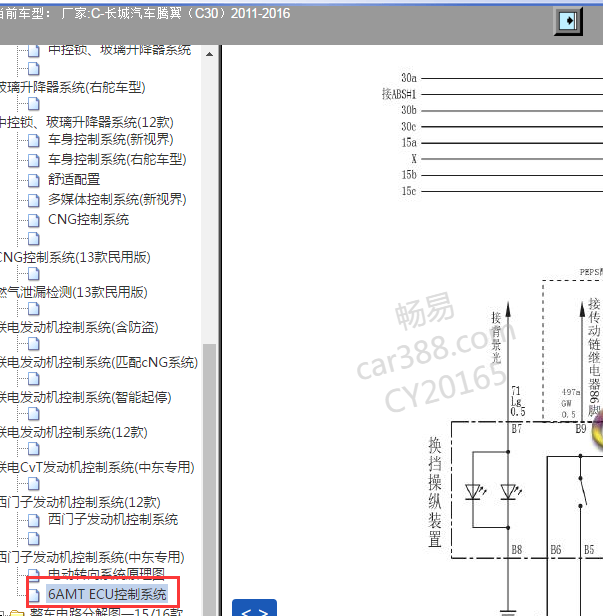Screen dimensions: 603x616
Task: Select the 6AMT ECU控制系统 tree item
Action: (107, 594)
